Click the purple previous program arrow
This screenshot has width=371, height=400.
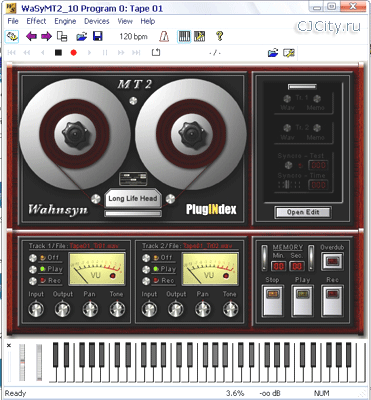(x=31, y=36)
